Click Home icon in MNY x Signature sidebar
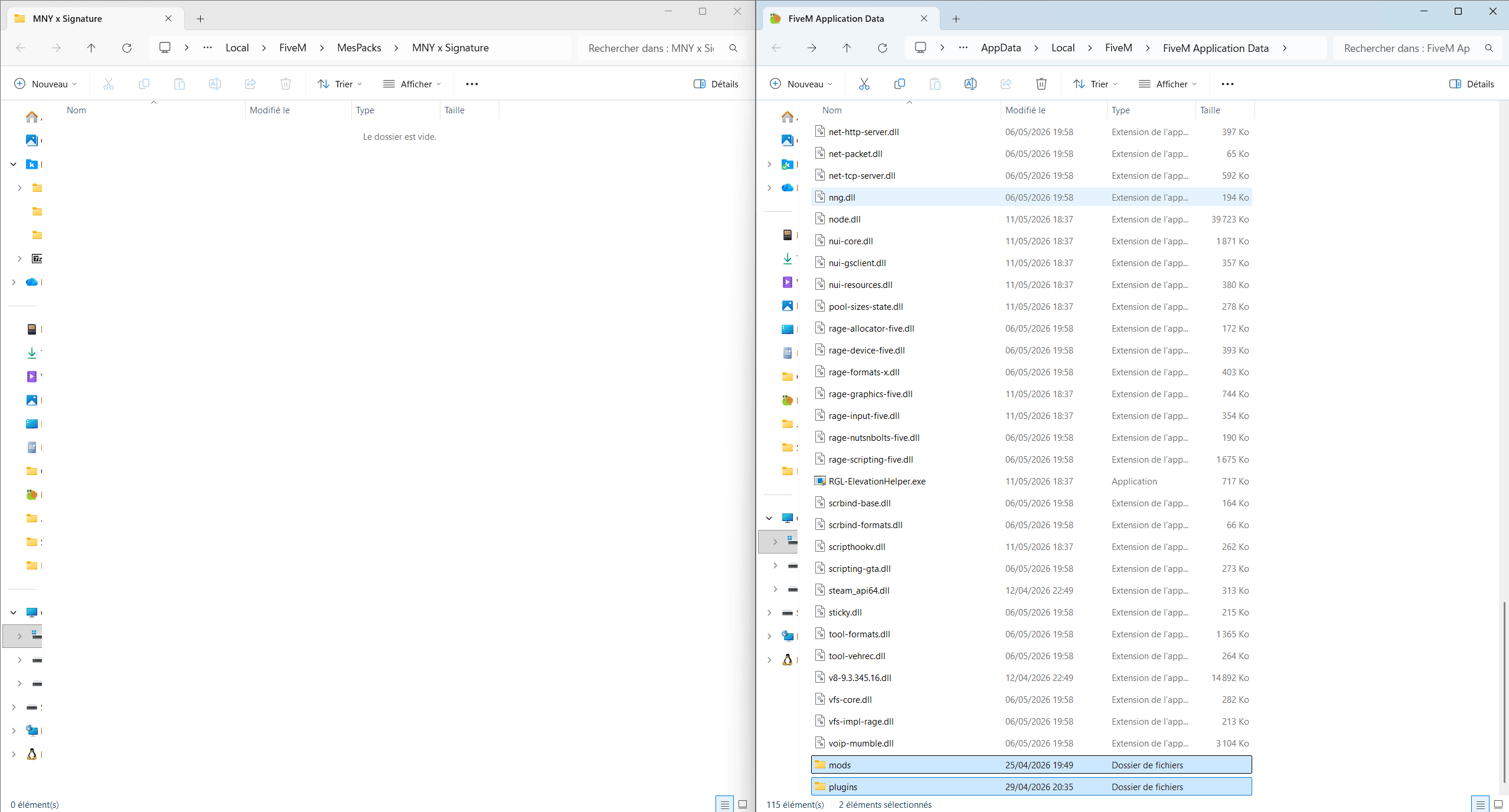 (x=32, y=117)
